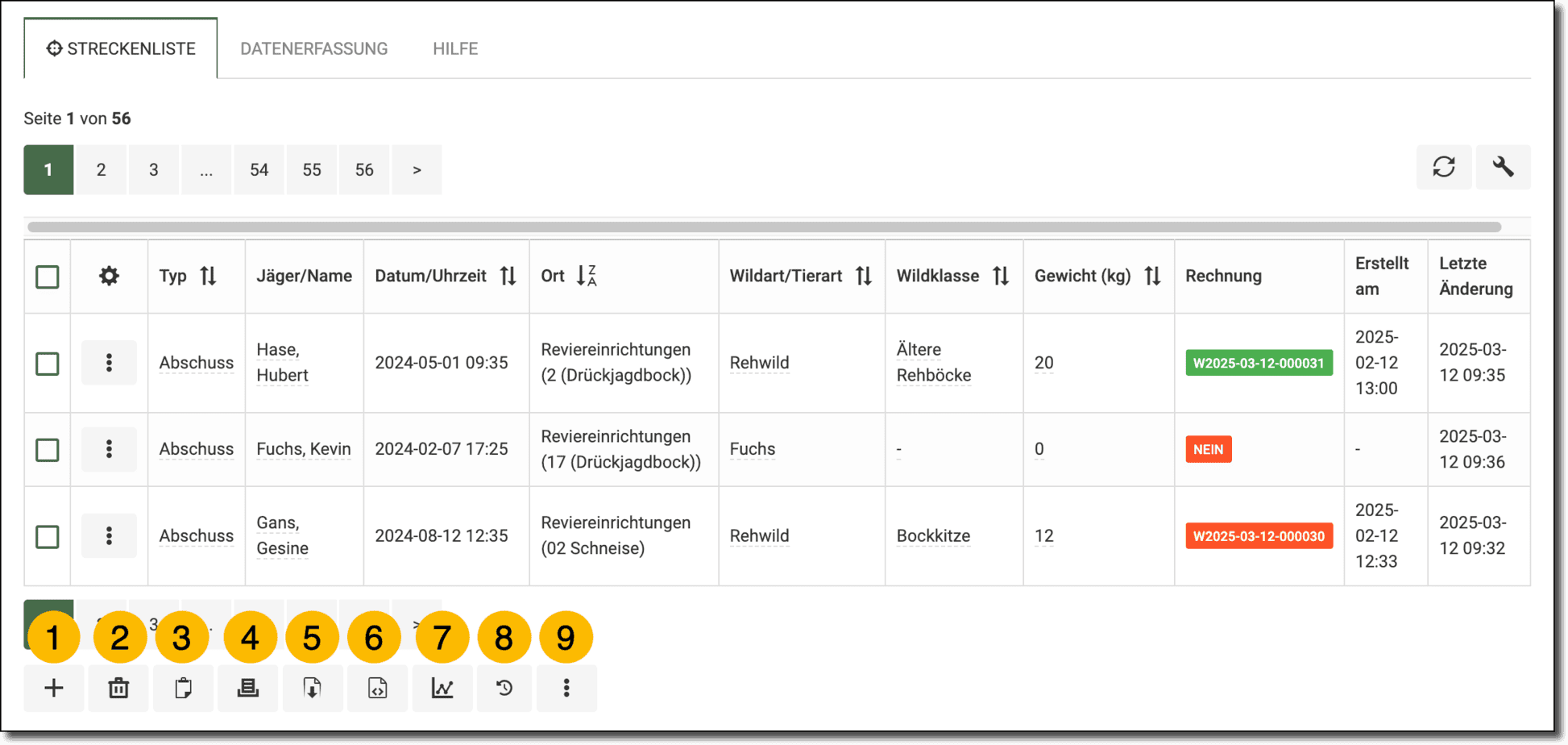Click the code file export icon
The width and height of the screenshot is (1568, 745).
pos(377,688)
